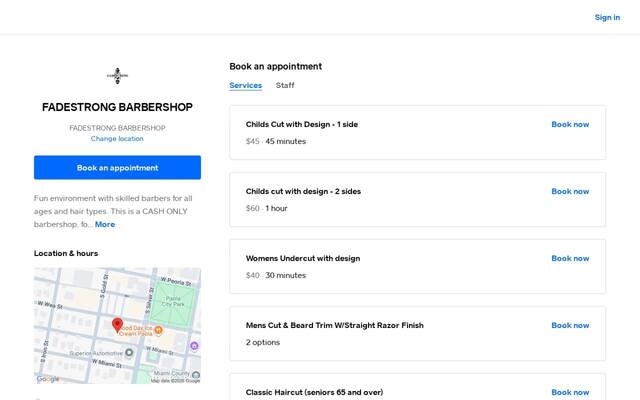Viewport: 640px width, 400px height.
Task: Click the $60 · 1 hour text
Action: pyautogui.click(x=267, y=208)
